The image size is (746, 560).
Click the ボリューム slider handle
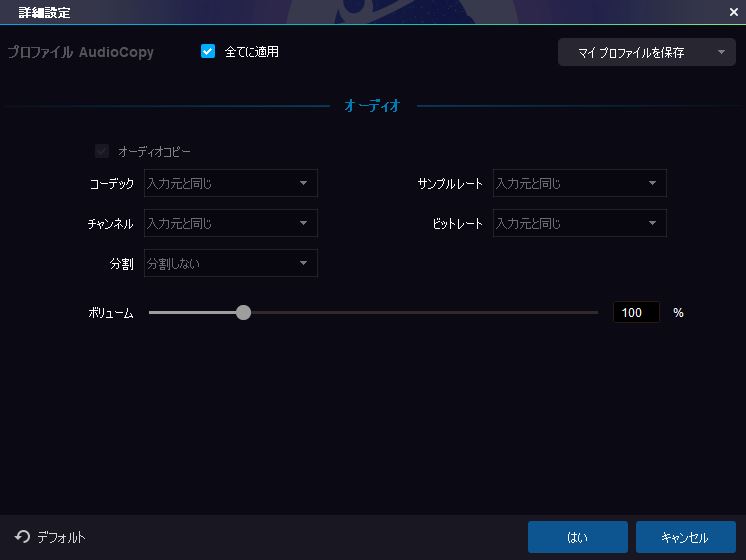(x=243, y=313)
